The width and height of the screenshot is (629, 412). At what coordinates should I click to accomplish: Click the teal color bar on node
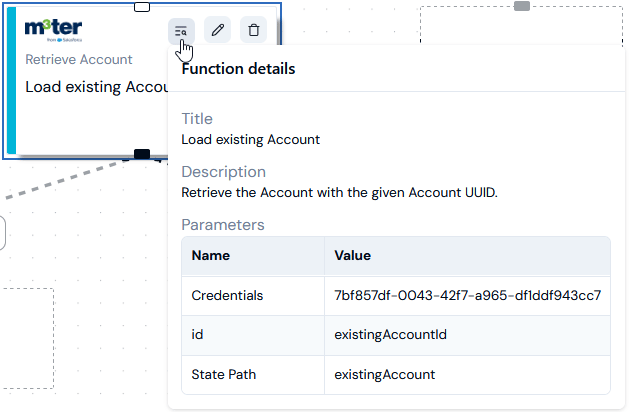click(x=12, y=80)
